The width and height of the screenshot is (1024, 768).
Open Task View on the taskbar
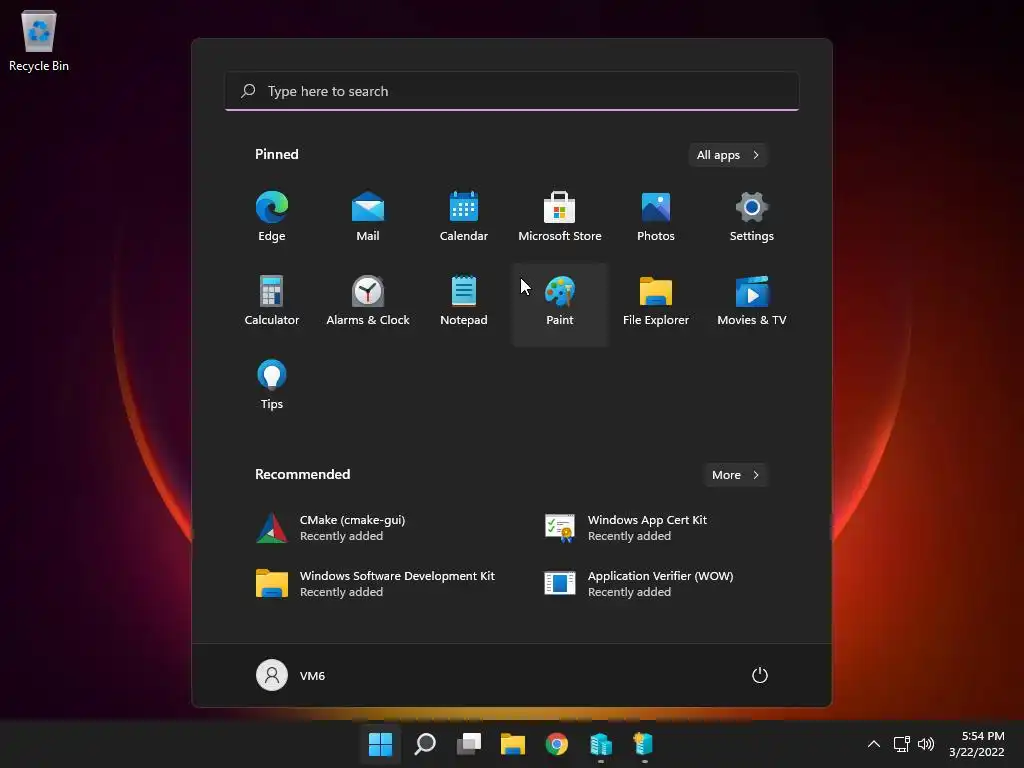(469, 744)
